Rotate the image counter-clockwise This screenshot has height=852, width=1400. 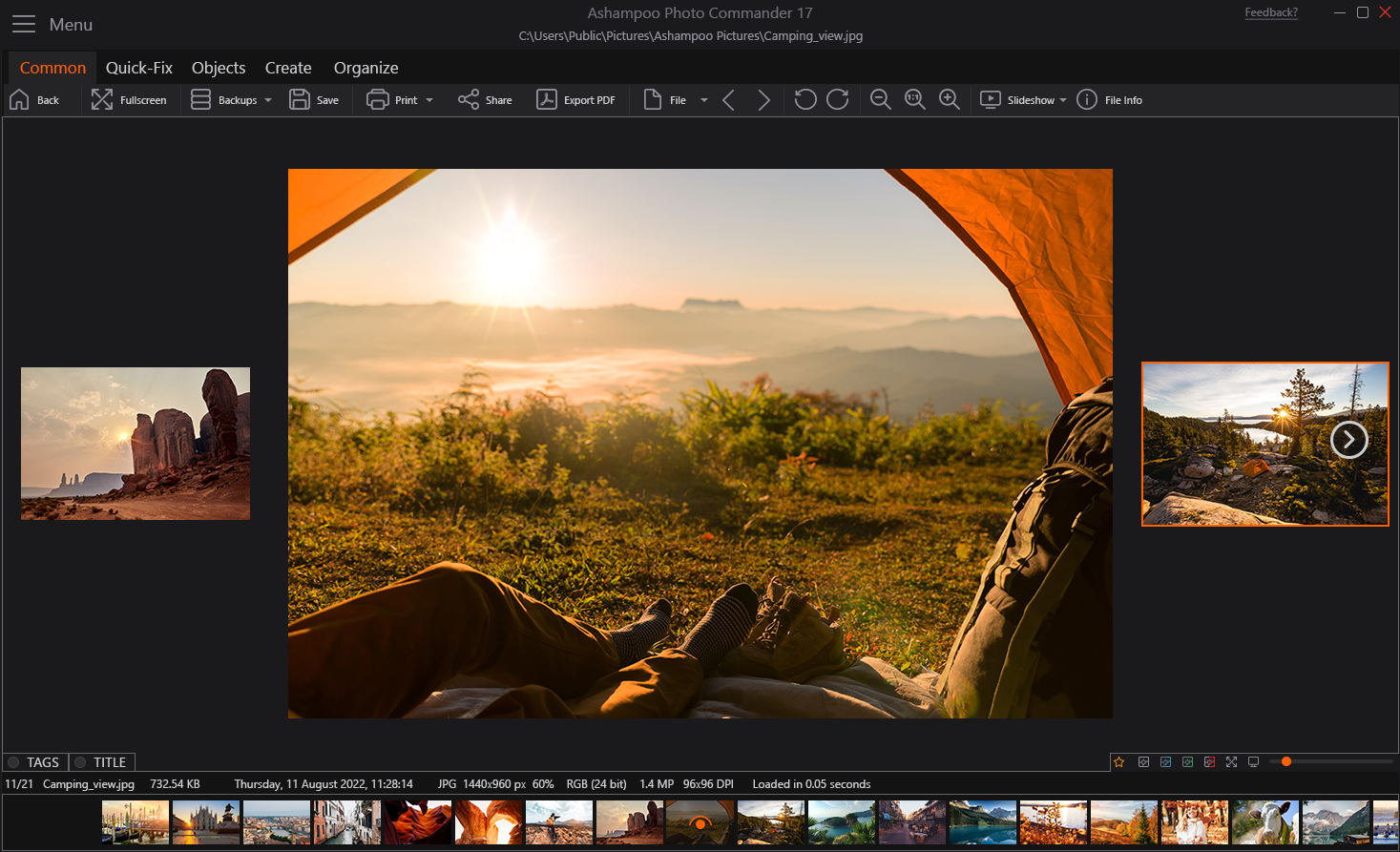coord(804,99)
